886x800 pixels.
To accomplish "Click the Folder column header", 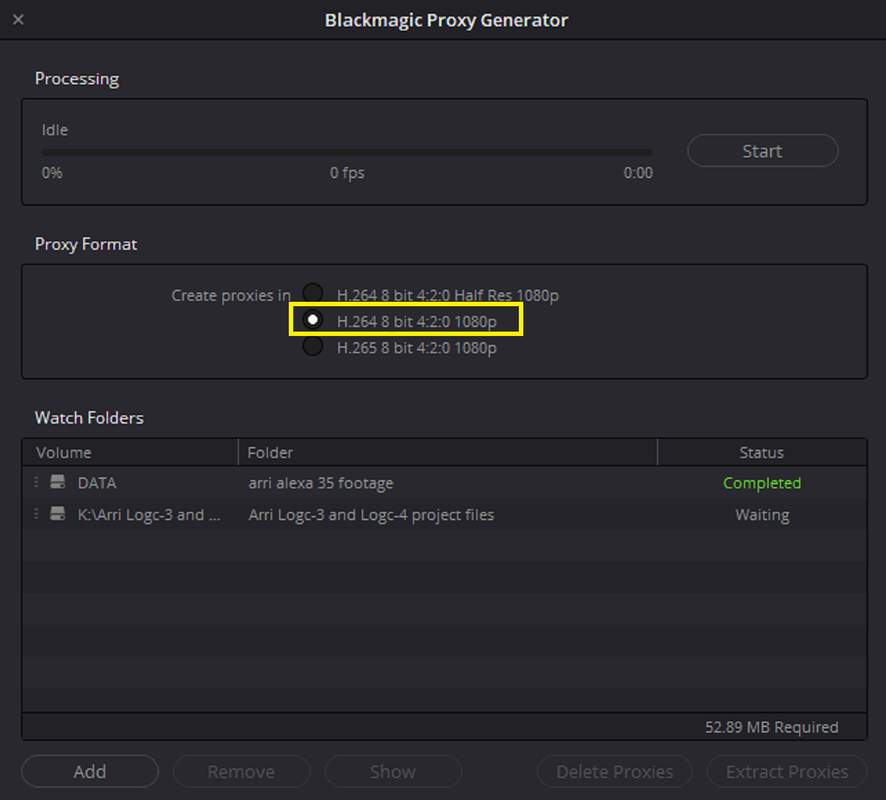I will pos(448,453).
